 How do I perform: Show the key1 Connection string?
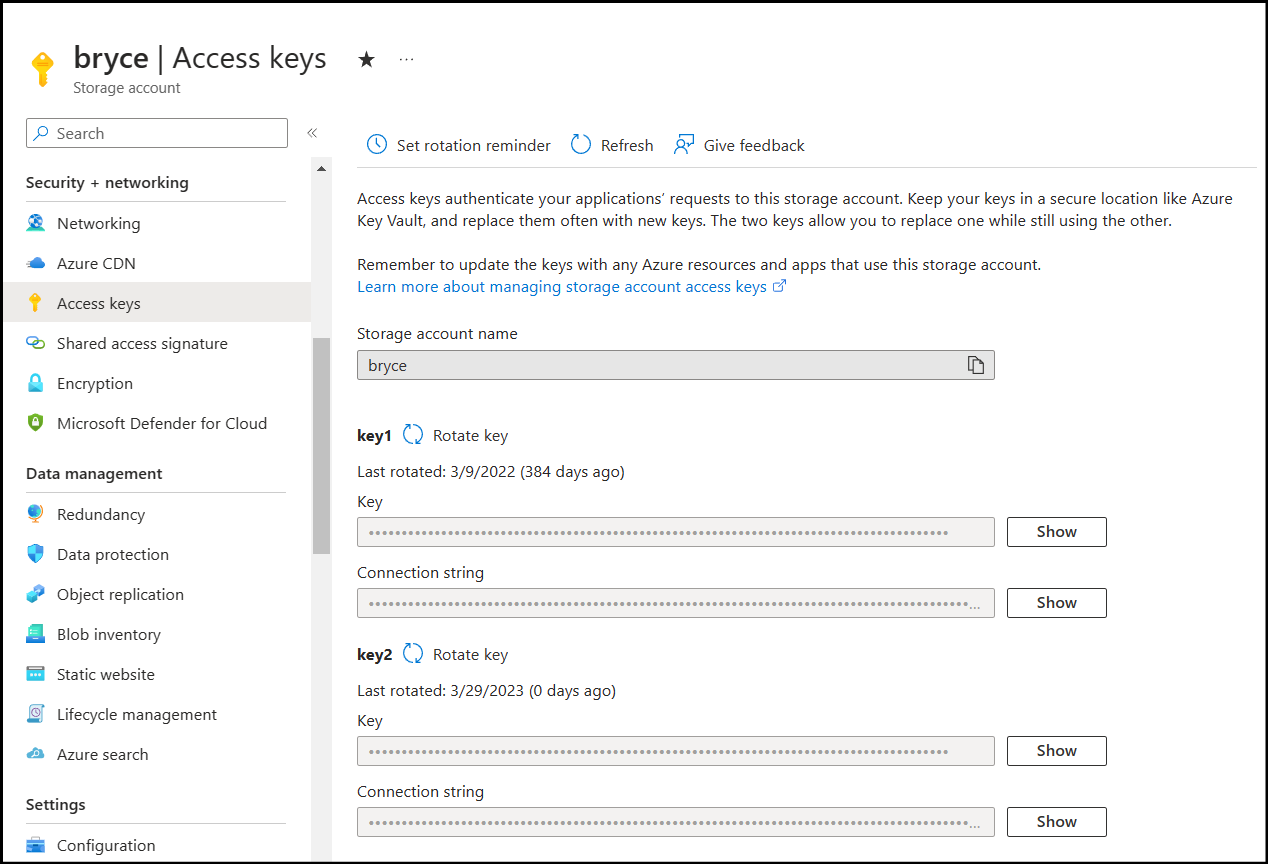point(1056,603)
